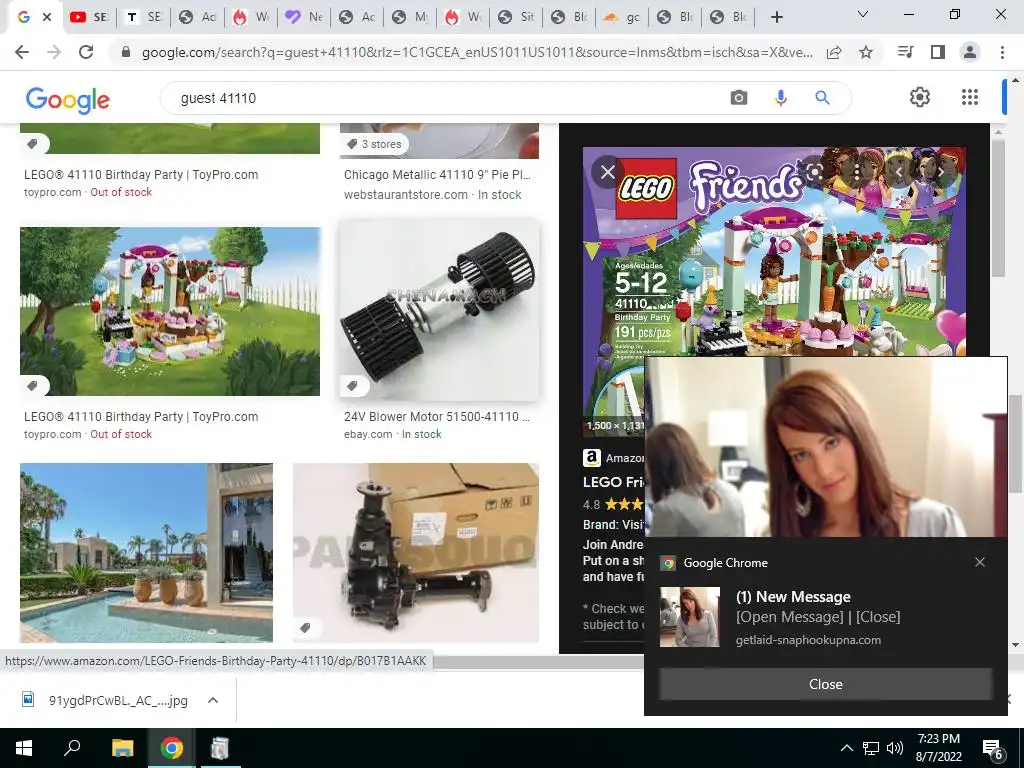The width and height of the screenshot is (1024, 768).
Task: Expand the tab search chevron
Action: click(863, 14)
